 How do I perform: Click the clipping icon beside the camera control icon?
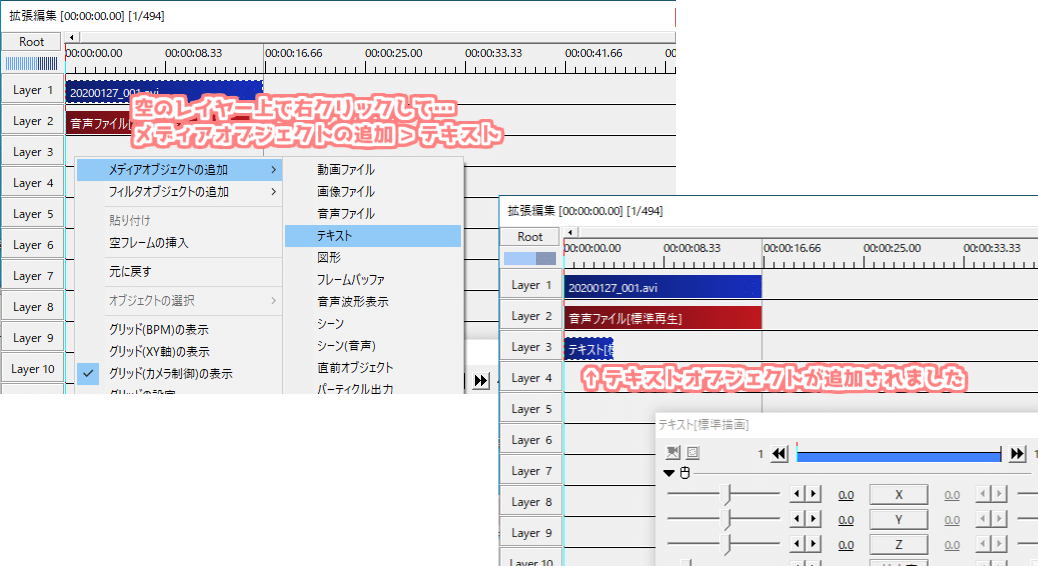[692, 452]
